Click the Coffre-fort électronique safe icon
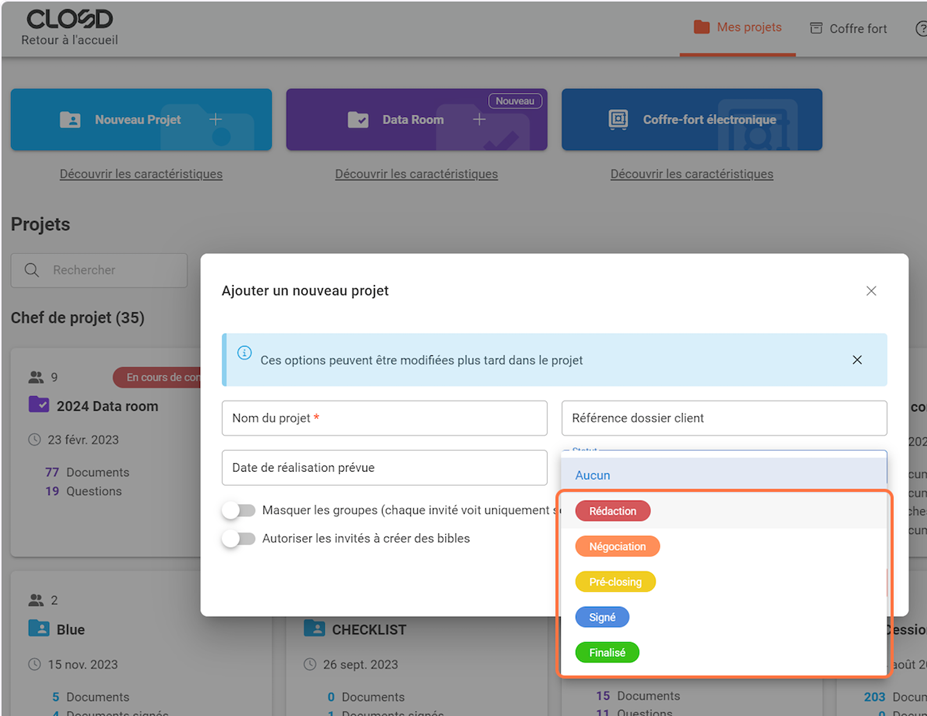This screenshot has height=716, width=927. pos(619,120)
